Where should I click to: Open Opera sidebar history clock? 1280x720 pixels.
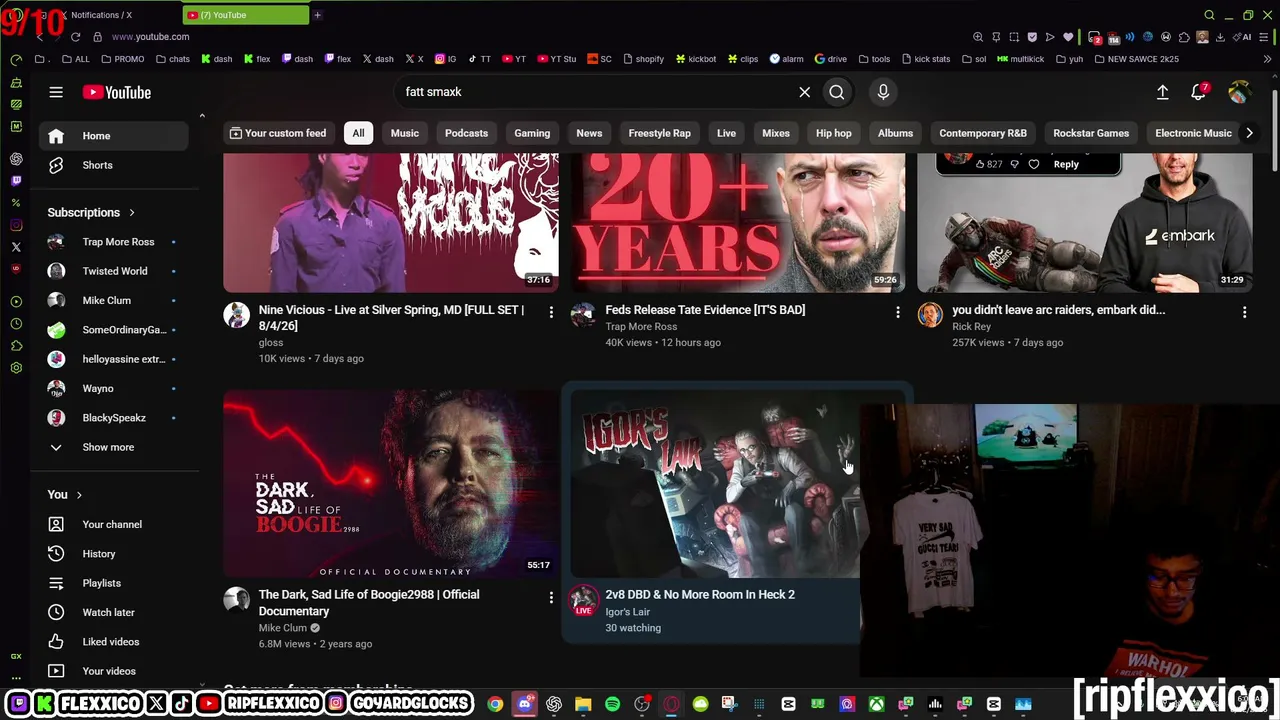pyautogui.click(x=16, y=324)
